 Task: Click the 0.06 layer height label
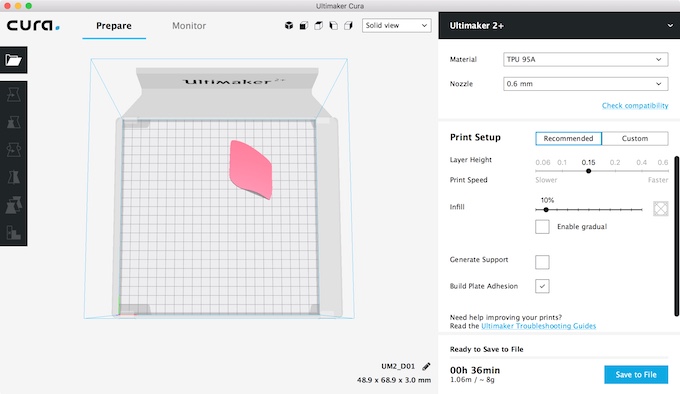[543, 163]
